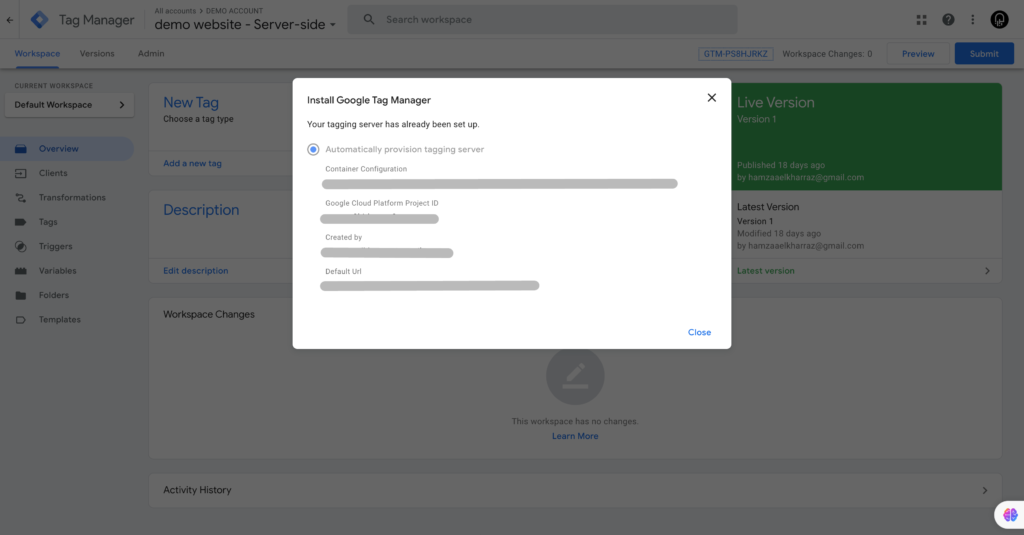Click the Add a new tag link

[x=192, y=163]
